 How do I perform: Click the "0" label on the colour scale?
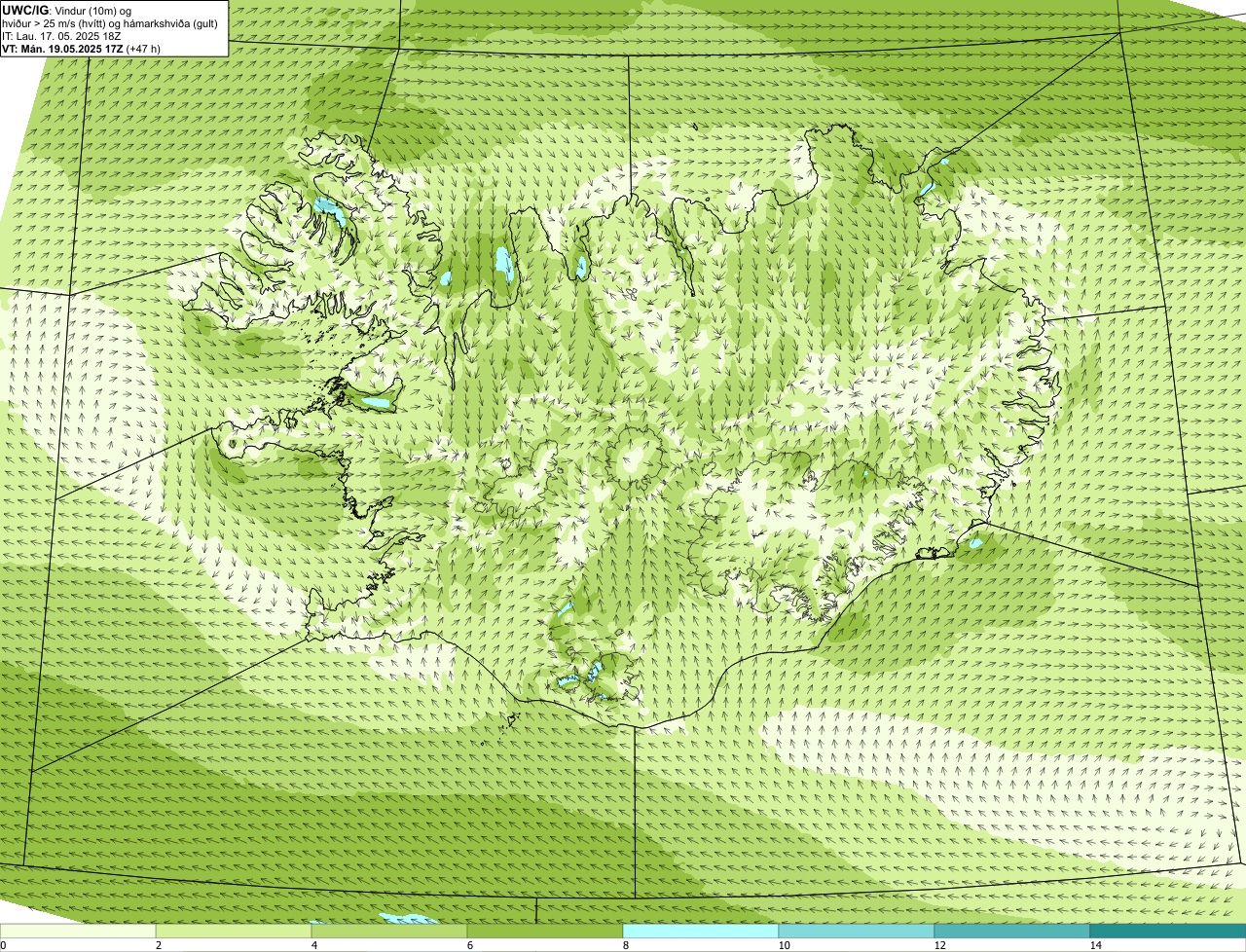point(3,945)
